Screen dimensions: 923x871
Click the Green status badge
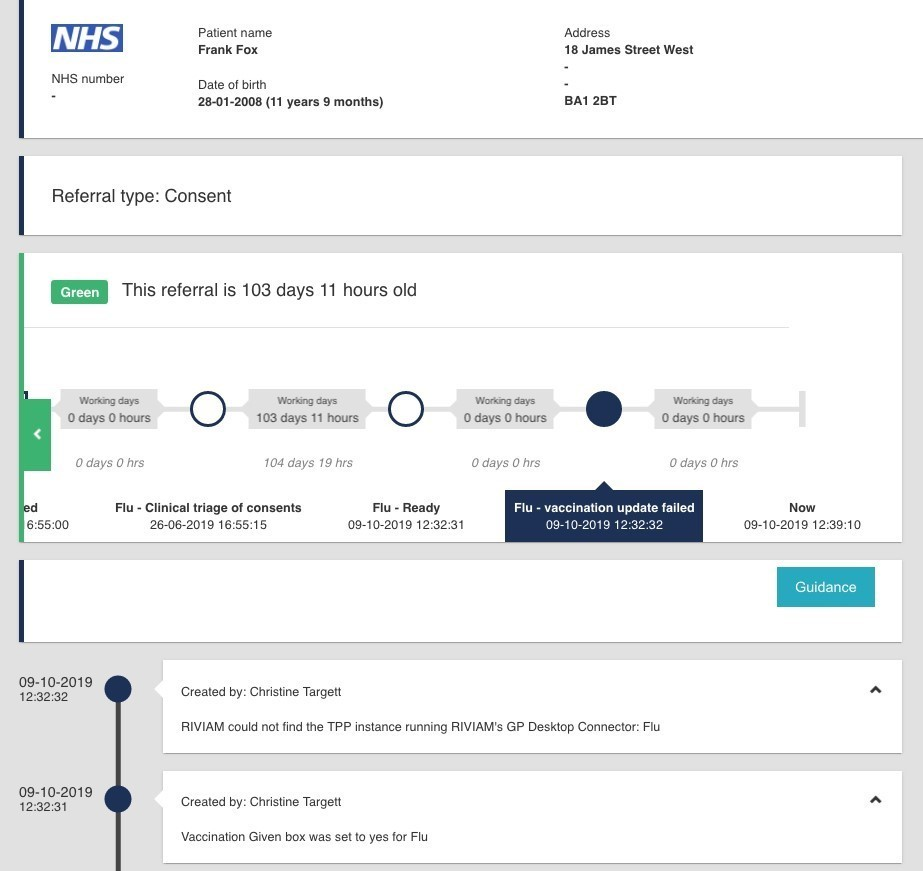pos(79,292)
